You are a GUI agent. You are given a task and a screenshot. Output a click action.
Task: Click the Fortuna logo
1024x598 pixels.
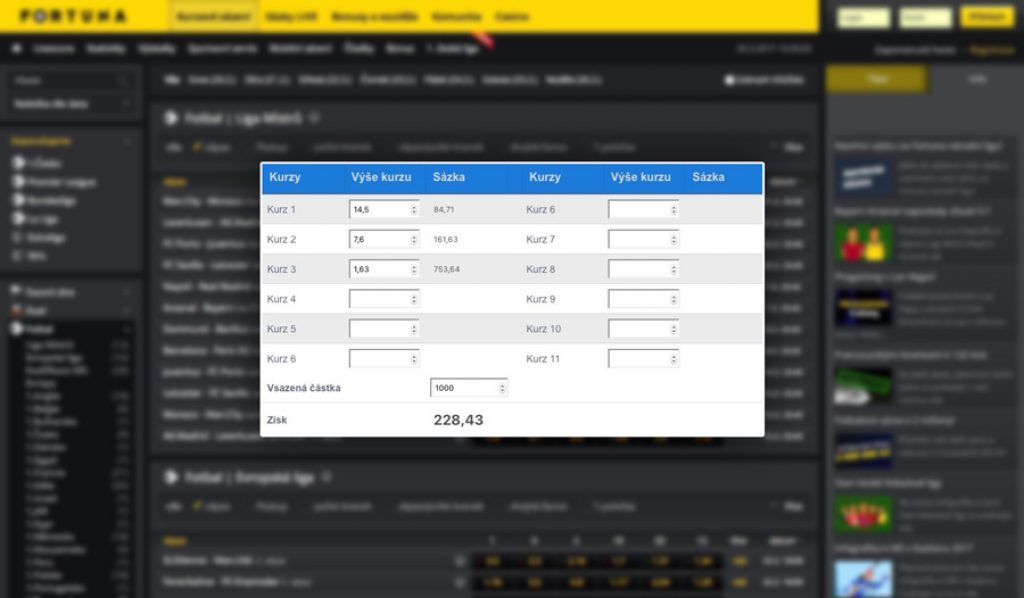74,17
